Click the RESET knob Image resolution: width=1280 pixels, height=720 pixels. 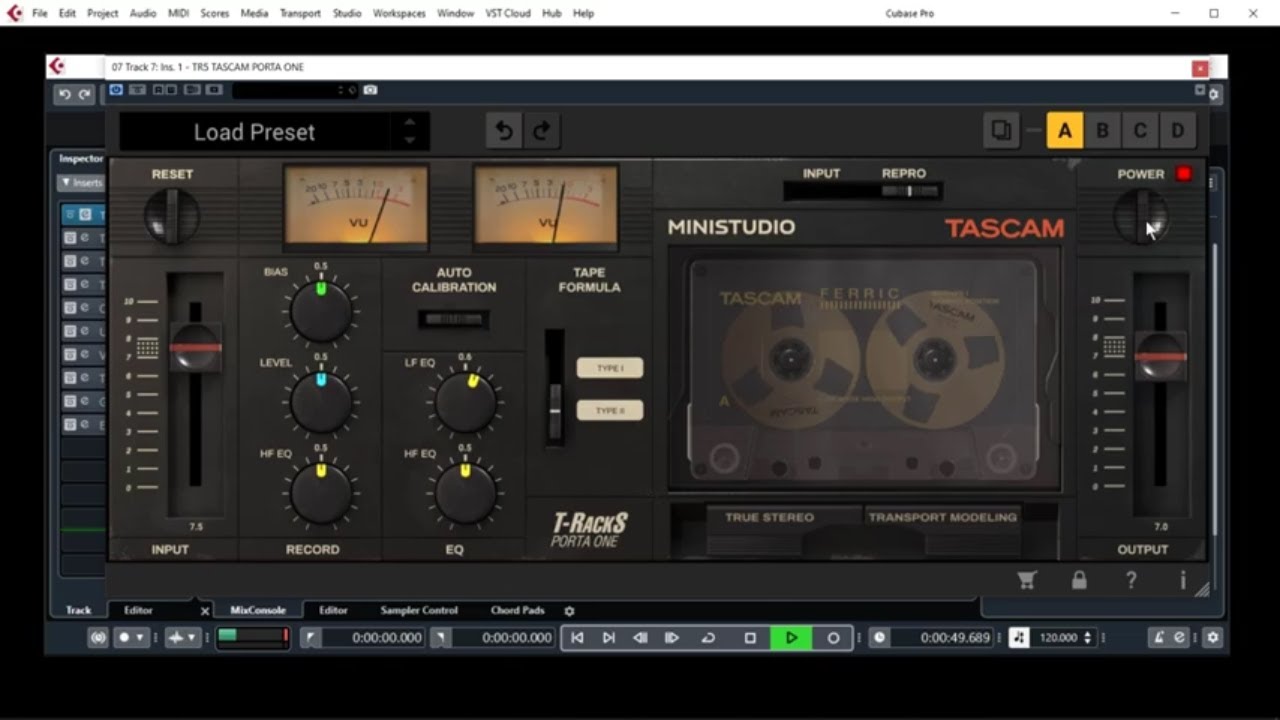pyautogui.click(x=172, y=215)
